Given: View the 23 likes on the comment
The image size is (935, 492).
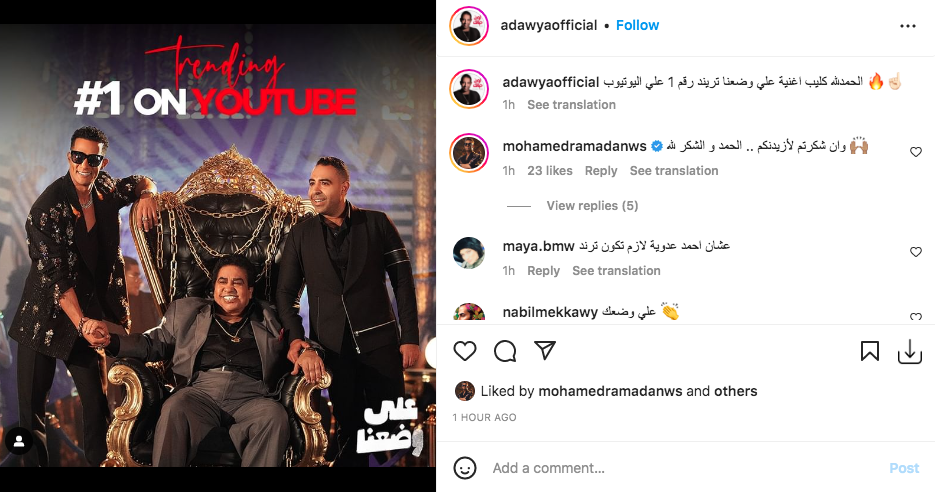Looking at the screenshot, I should point(550,171).
